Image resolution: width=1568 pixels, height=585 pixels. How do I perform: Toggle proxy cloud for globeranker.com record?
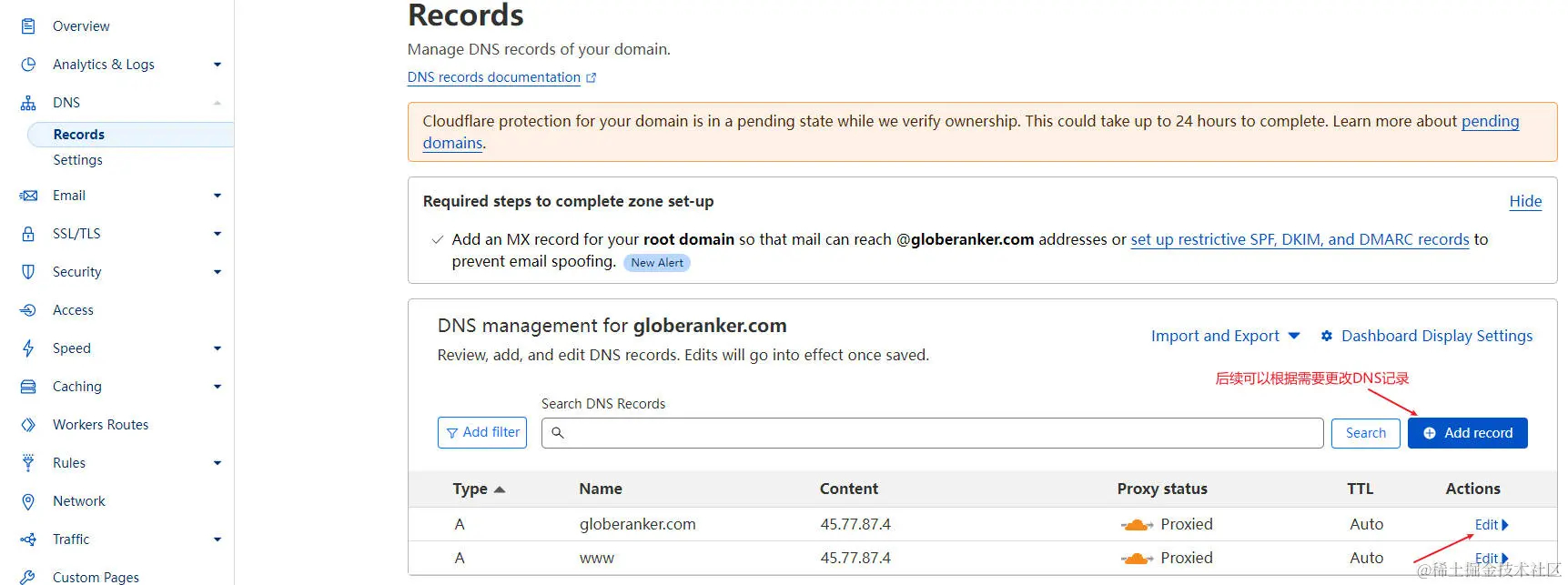pos(1137,525)
